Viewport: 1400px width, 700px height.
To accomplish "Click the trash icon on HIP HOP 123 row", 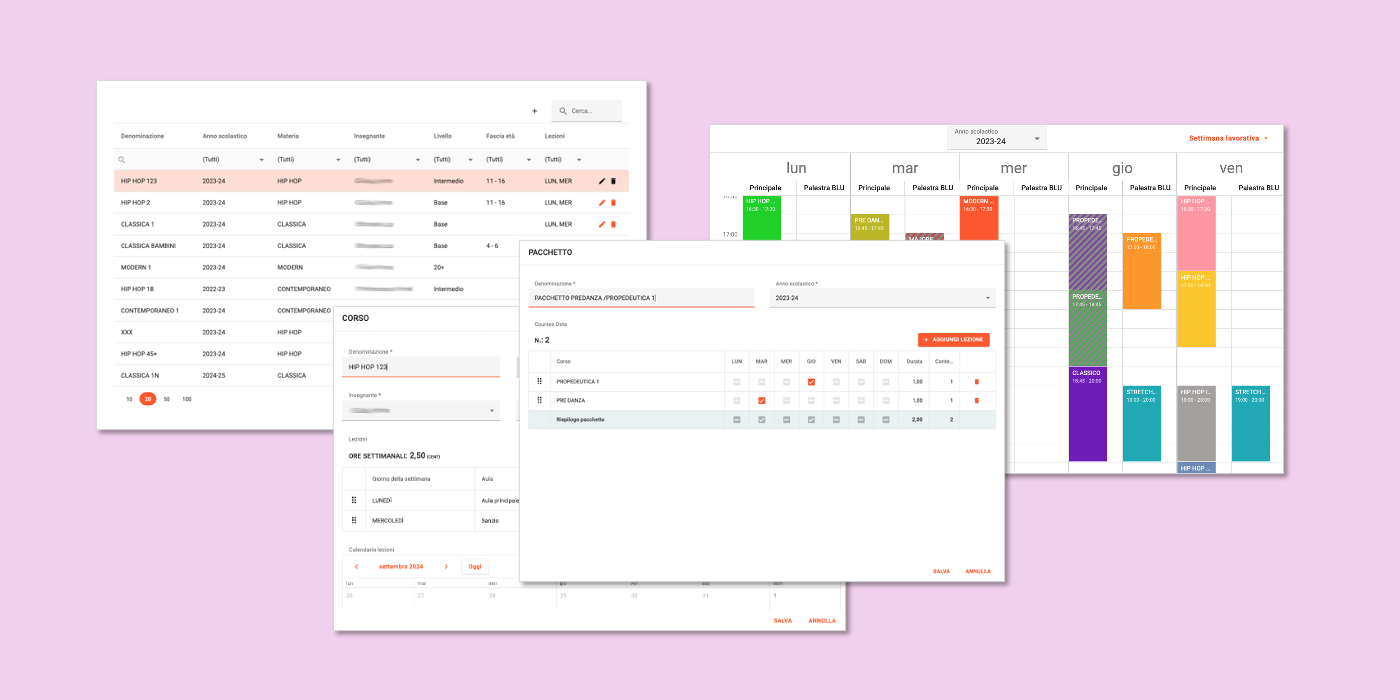I will coord(613,181).
